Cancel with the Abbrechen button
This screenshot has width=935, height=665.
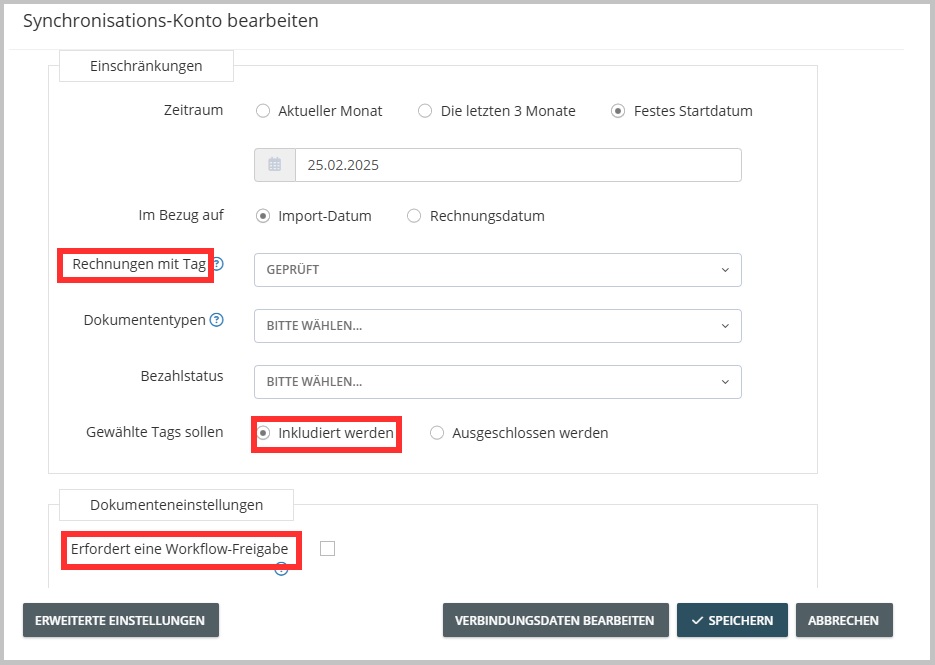(x=844, y=620)
